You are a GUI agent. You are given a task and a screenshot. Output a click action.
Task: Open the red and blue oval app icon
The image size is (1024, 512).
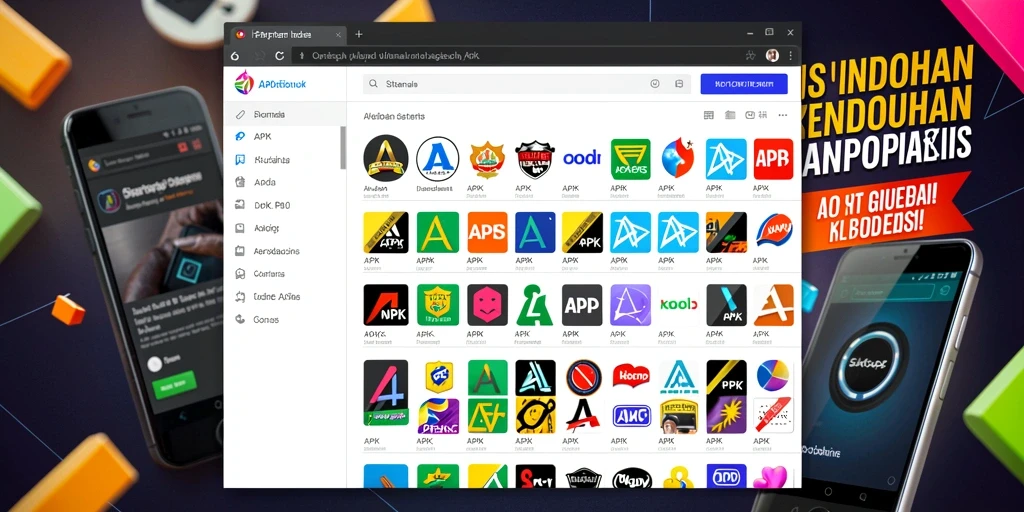[x=774, y=232]
